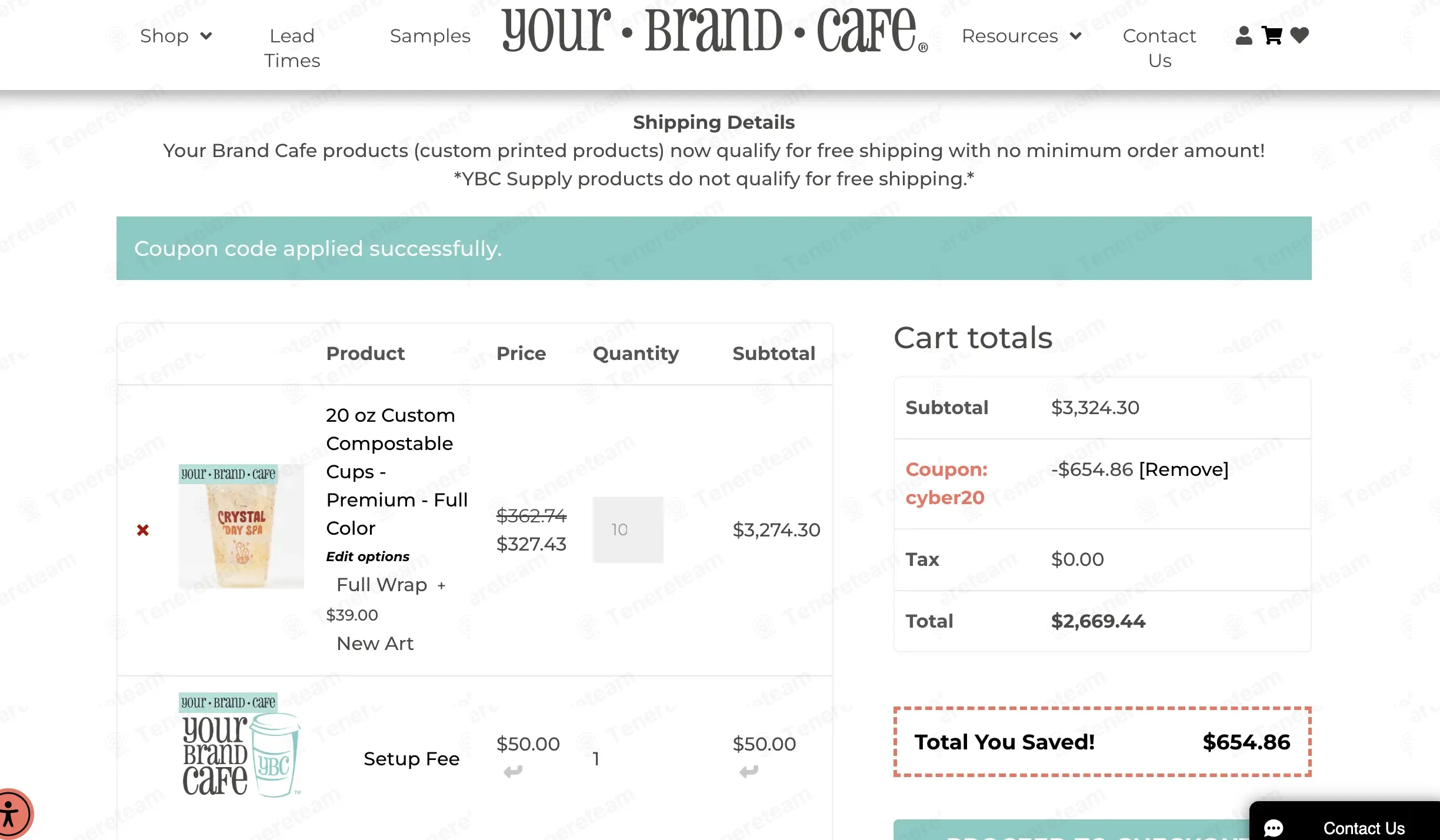1440x840 pixels.
Task: Click the Crystal Day Spa cup thumbnail
Action: [241, 526]
